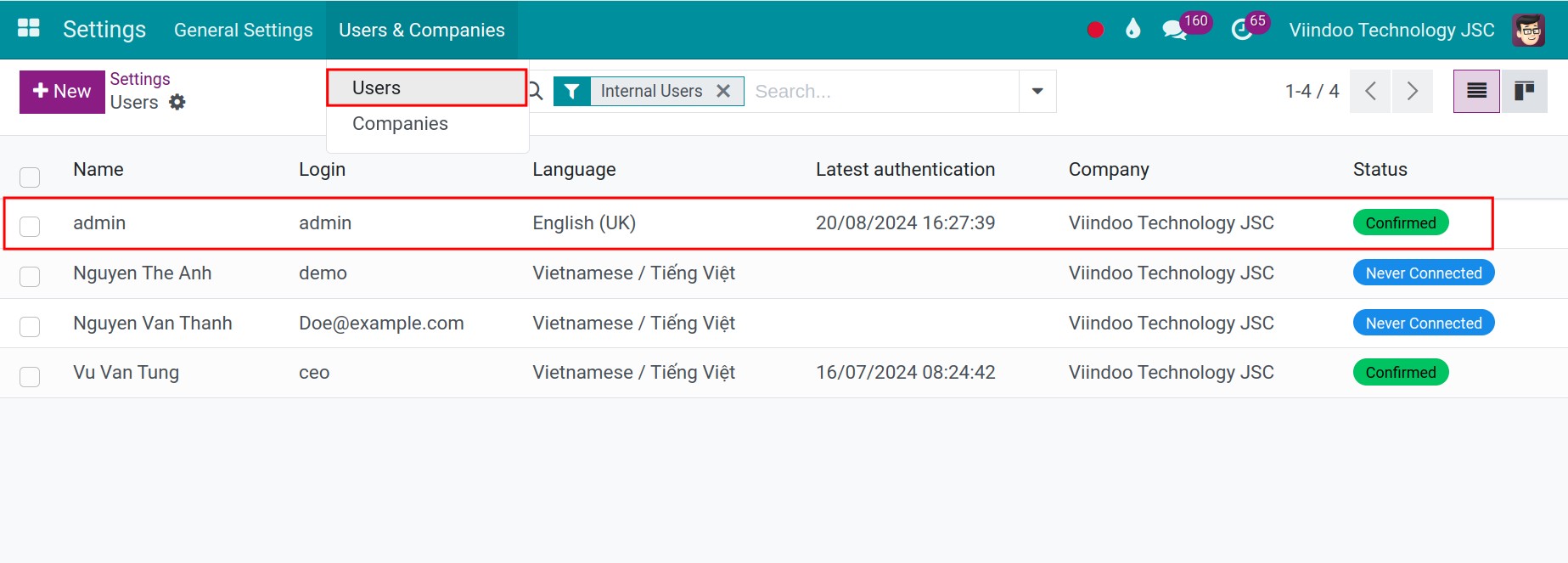Viewport: 1568px width, 563px height.
Task: Select Users from the dropdown menu
Action: point(427,87)
